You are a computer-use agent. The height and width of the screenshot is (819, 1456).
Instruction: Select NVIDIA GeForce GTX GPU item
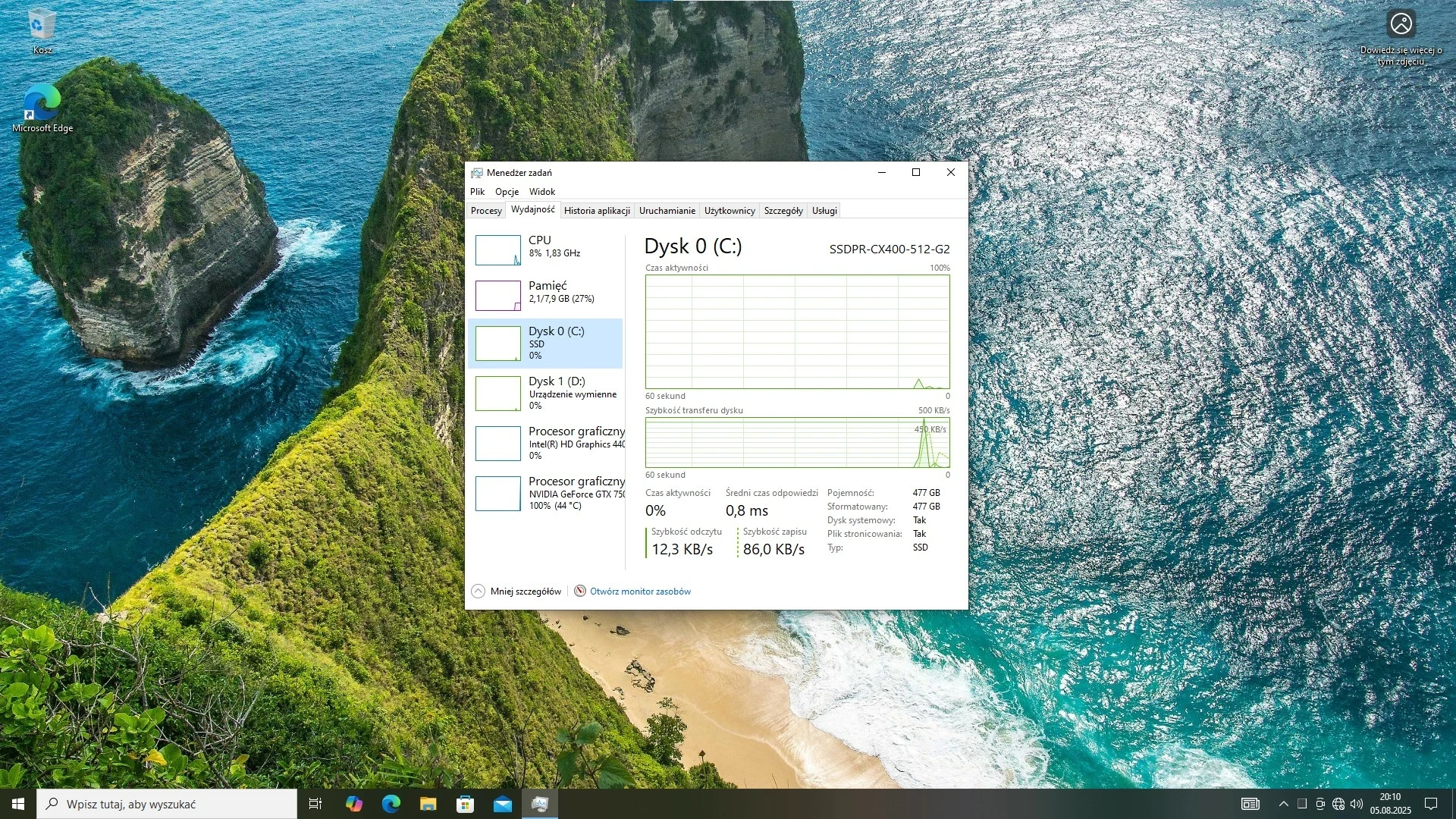coord(548,493)
